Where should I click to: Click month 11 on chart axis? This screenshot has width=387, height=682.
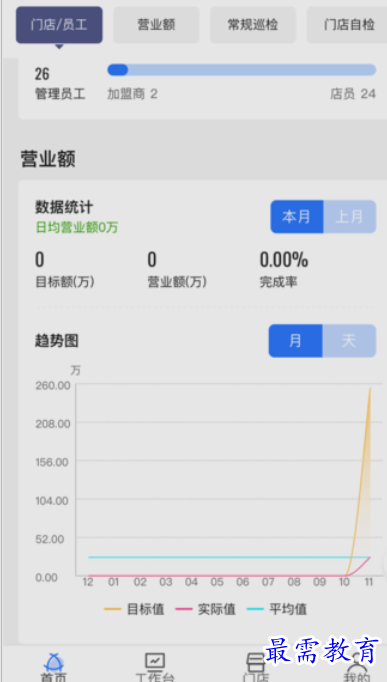click(369, 582)
